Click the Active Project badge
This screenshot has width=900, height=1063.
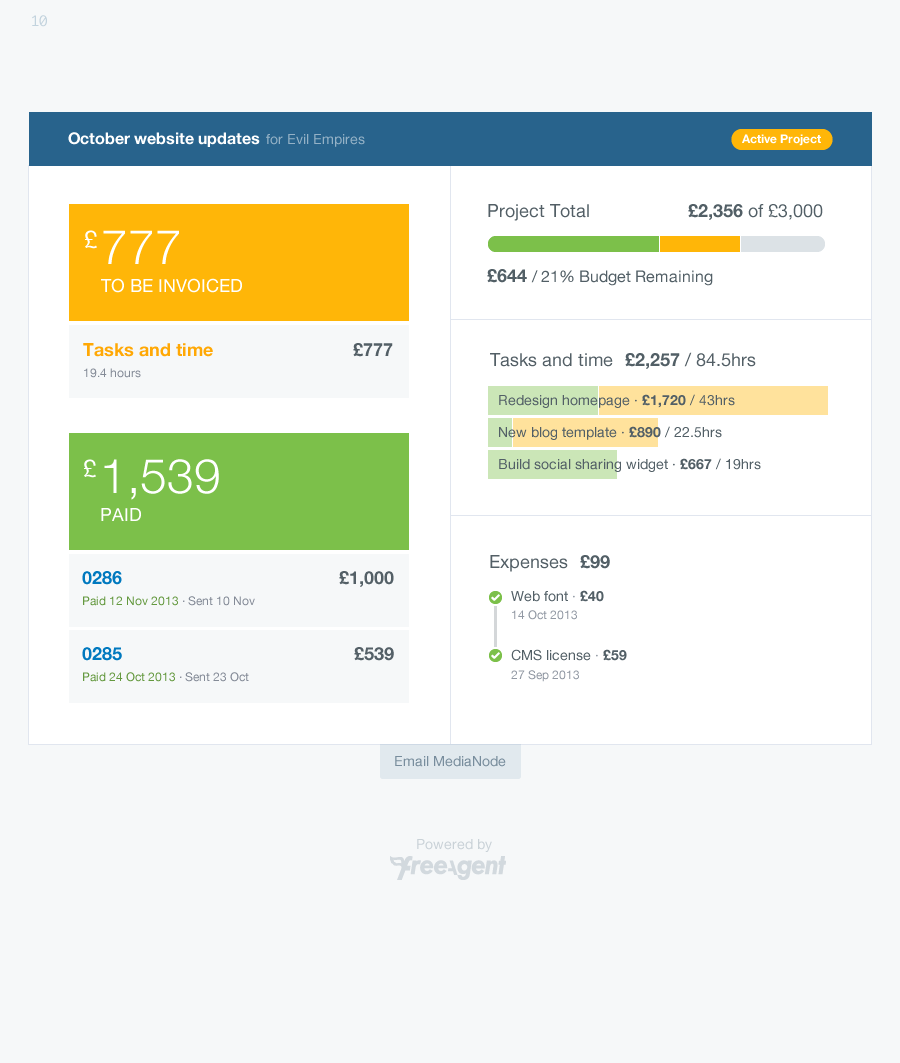coord(781,139)
